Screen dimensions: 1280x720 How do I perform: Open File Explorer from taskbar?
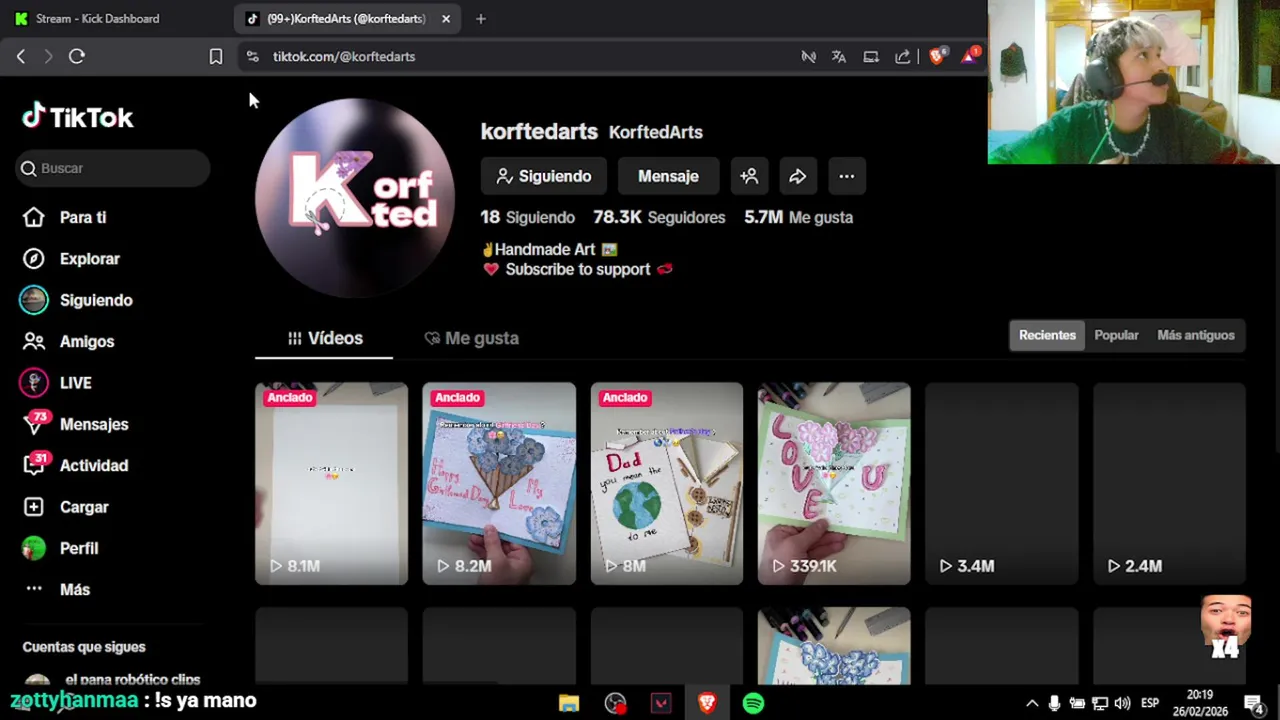pyautogui.click(x=569, y=704)
